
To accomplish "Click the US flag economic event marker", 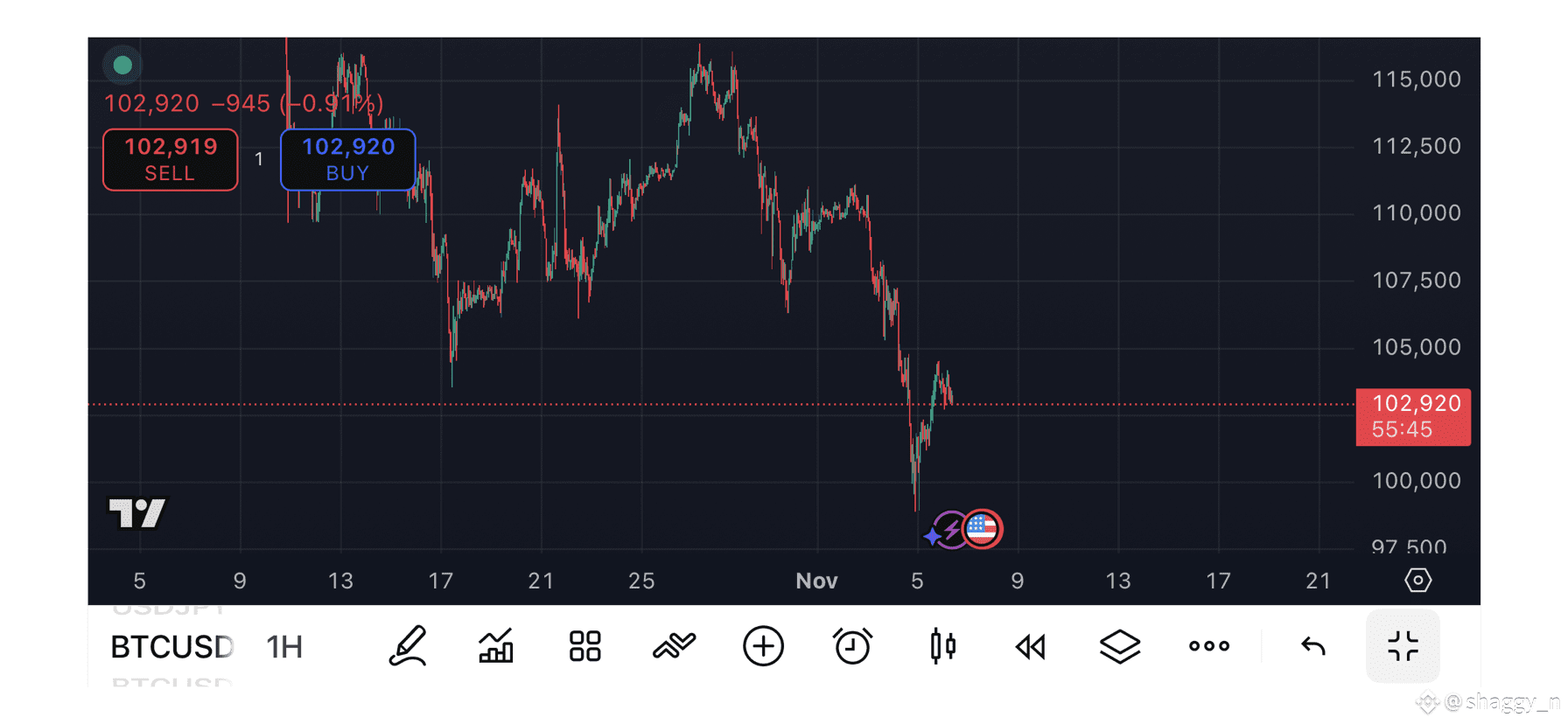I will (983, 528).
